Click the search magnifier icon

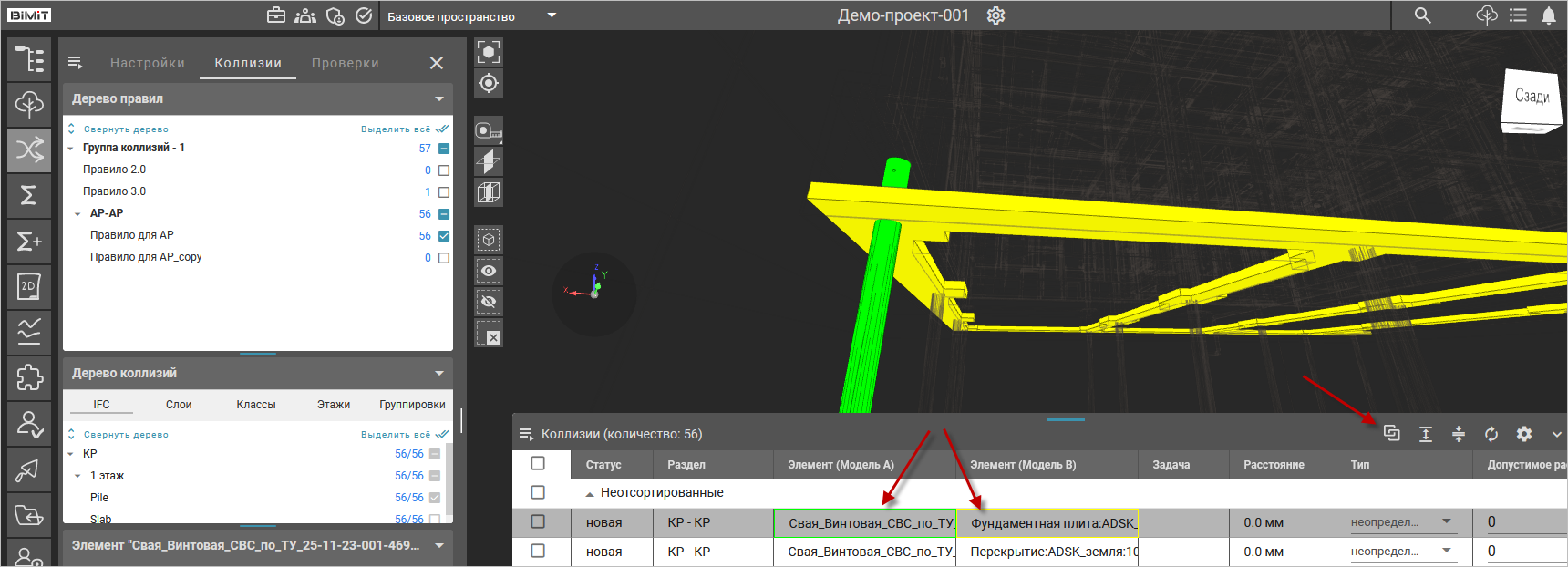click(x=1422, y=15)
